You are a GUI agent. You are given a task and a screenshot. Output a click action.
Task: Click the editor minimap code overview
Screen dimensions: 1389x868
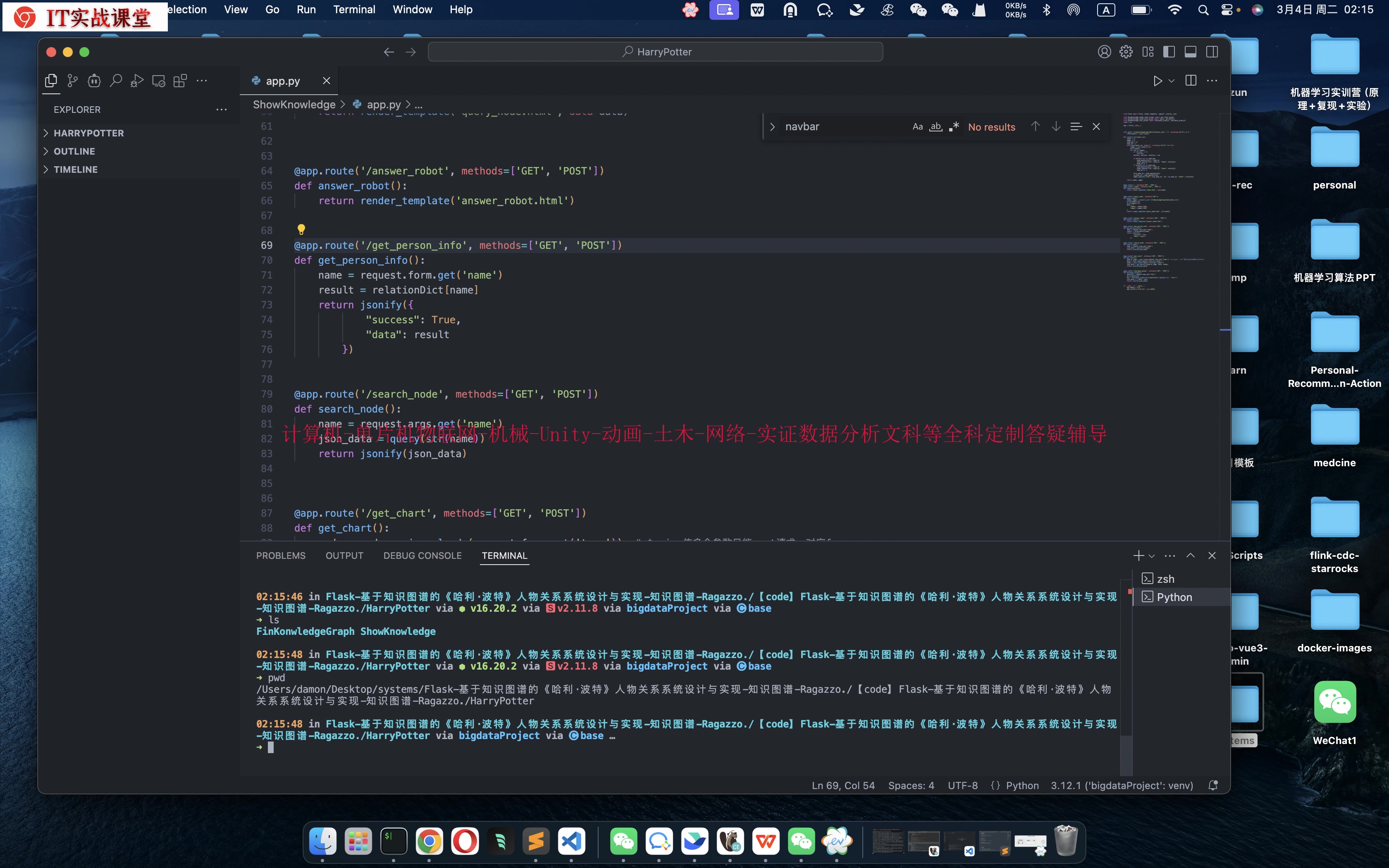pos(1160,201)
